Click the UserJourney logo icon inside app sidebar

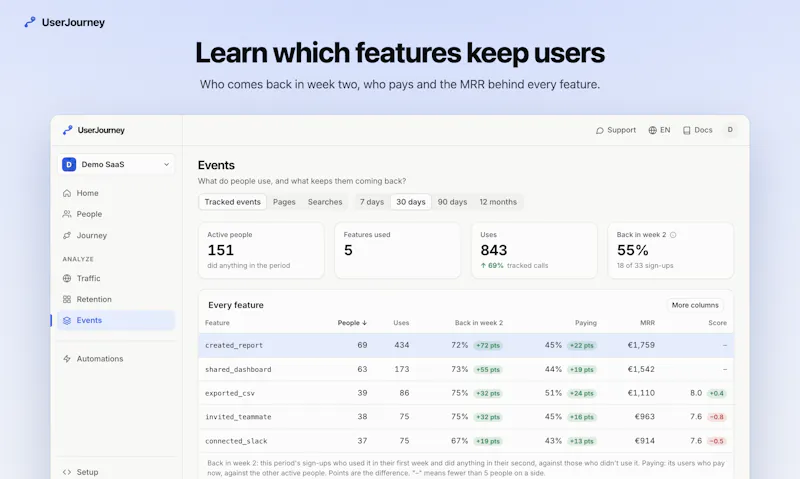pyautogui.click(x=67, y=130)
